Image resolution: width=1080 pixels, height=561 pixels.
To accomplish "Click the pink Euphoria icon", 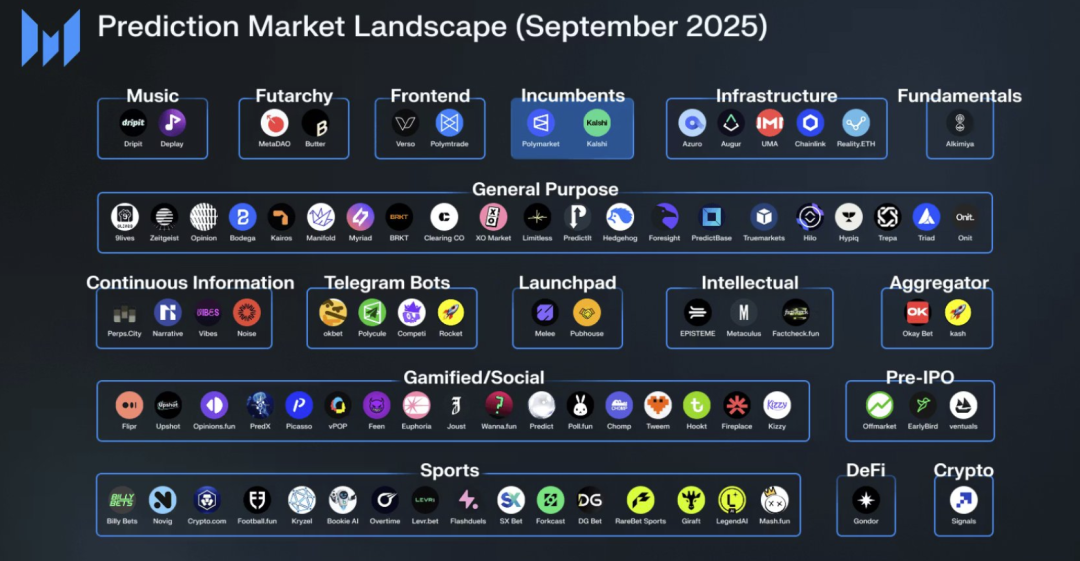I will point(416,405).
